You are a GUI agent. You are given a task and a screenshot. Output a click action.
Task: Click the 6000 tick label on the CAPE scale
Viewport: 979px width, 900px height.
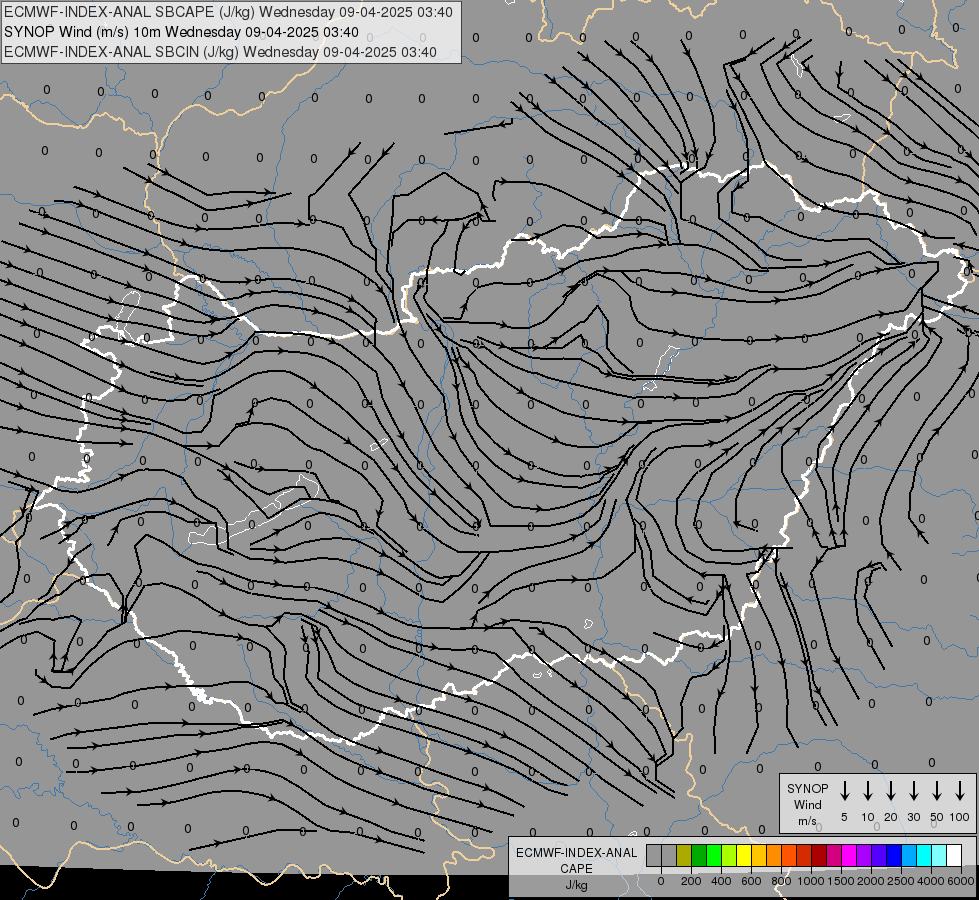point(961,881)
